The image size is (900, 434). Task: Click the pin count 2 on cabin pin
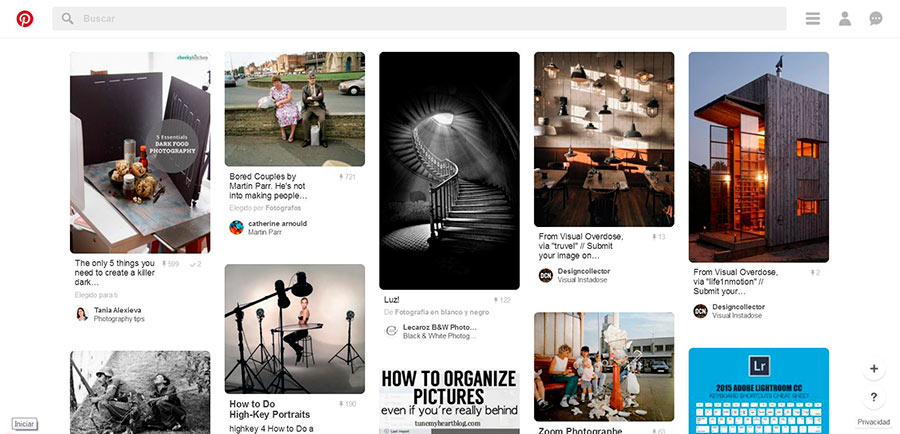tap(815, 273)
